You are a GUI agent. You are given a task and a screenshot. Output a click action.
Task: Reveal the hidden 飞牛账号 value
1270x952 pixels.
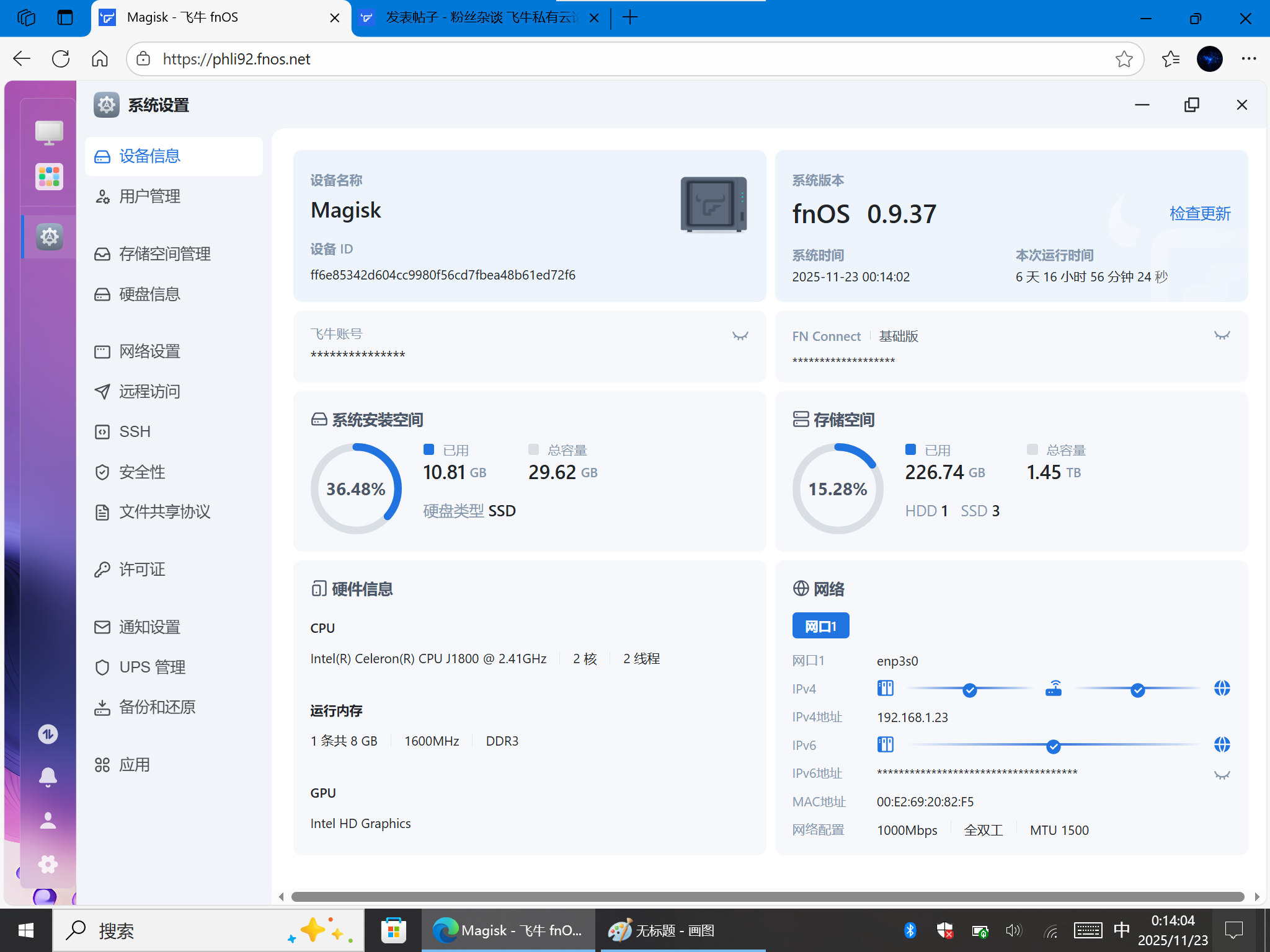740,336
